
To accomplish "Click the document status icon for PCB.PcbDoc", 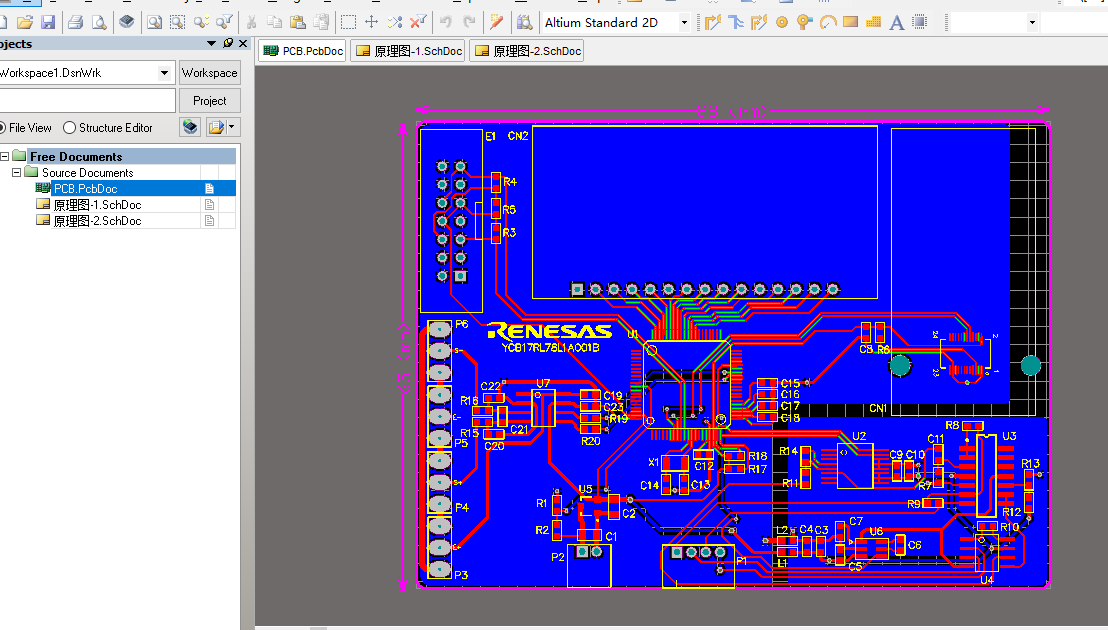I will [x=209, y=189].
